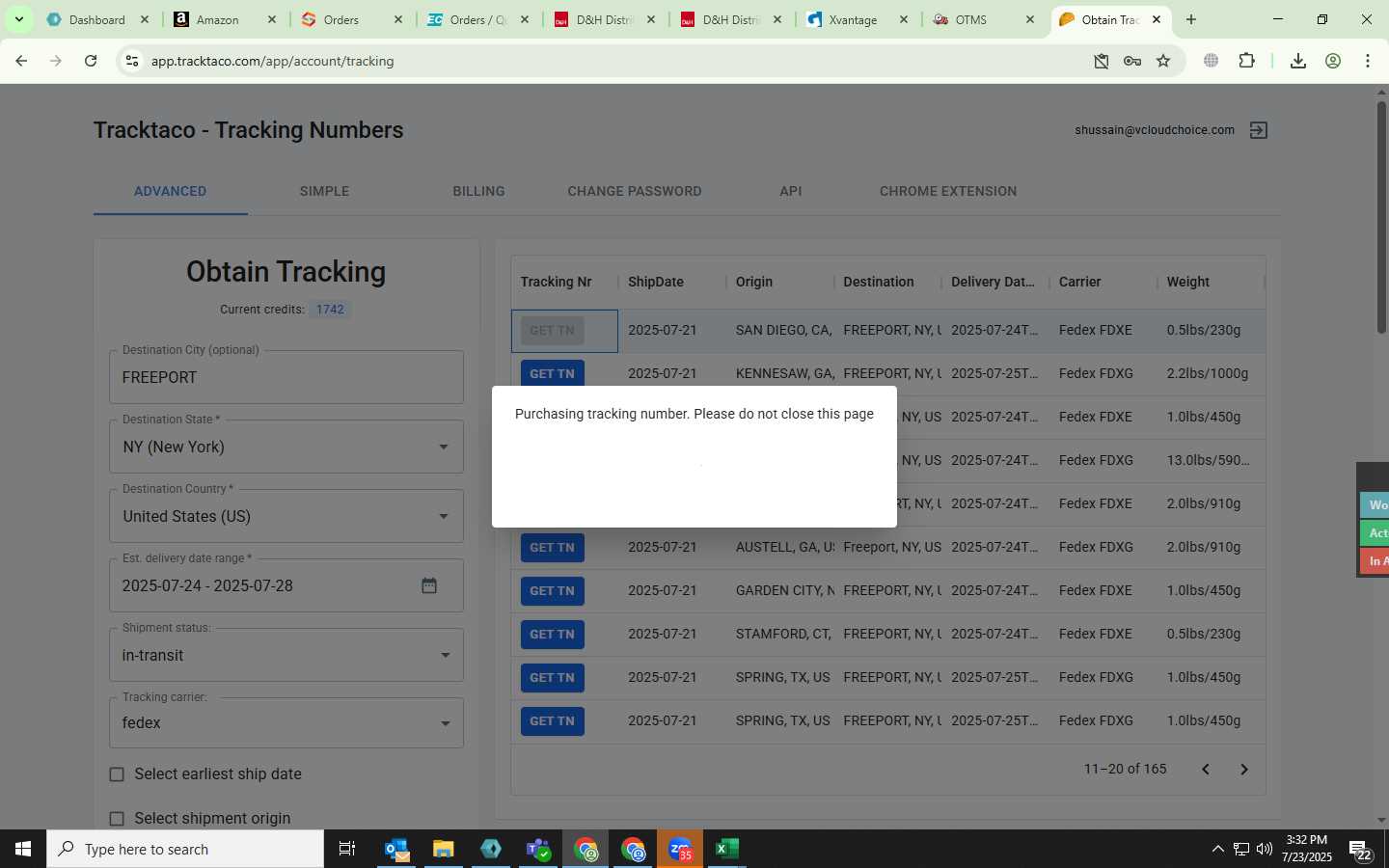Open the CHANGE PASSWORD tab

(635, 191)
